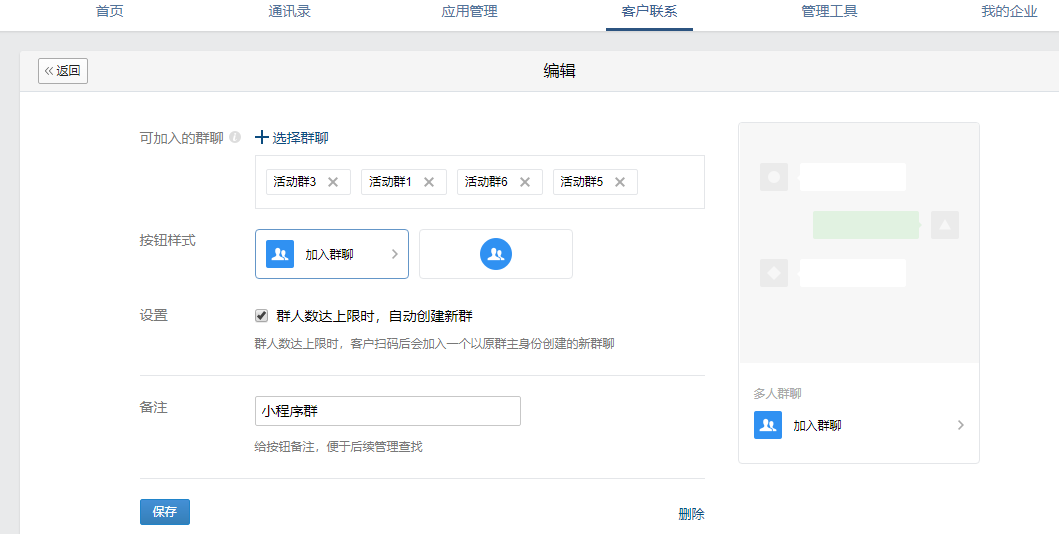Go back using the 返回 button
Viewport: 1059px width, 534px height.
tap(63, 71)
